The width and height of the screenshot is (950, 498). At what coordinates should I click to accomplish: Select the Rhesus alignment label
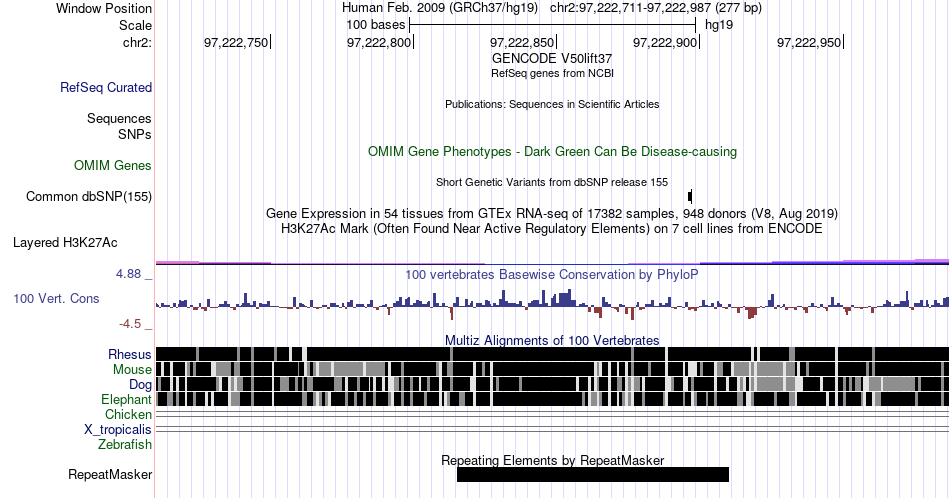(130, 354)
